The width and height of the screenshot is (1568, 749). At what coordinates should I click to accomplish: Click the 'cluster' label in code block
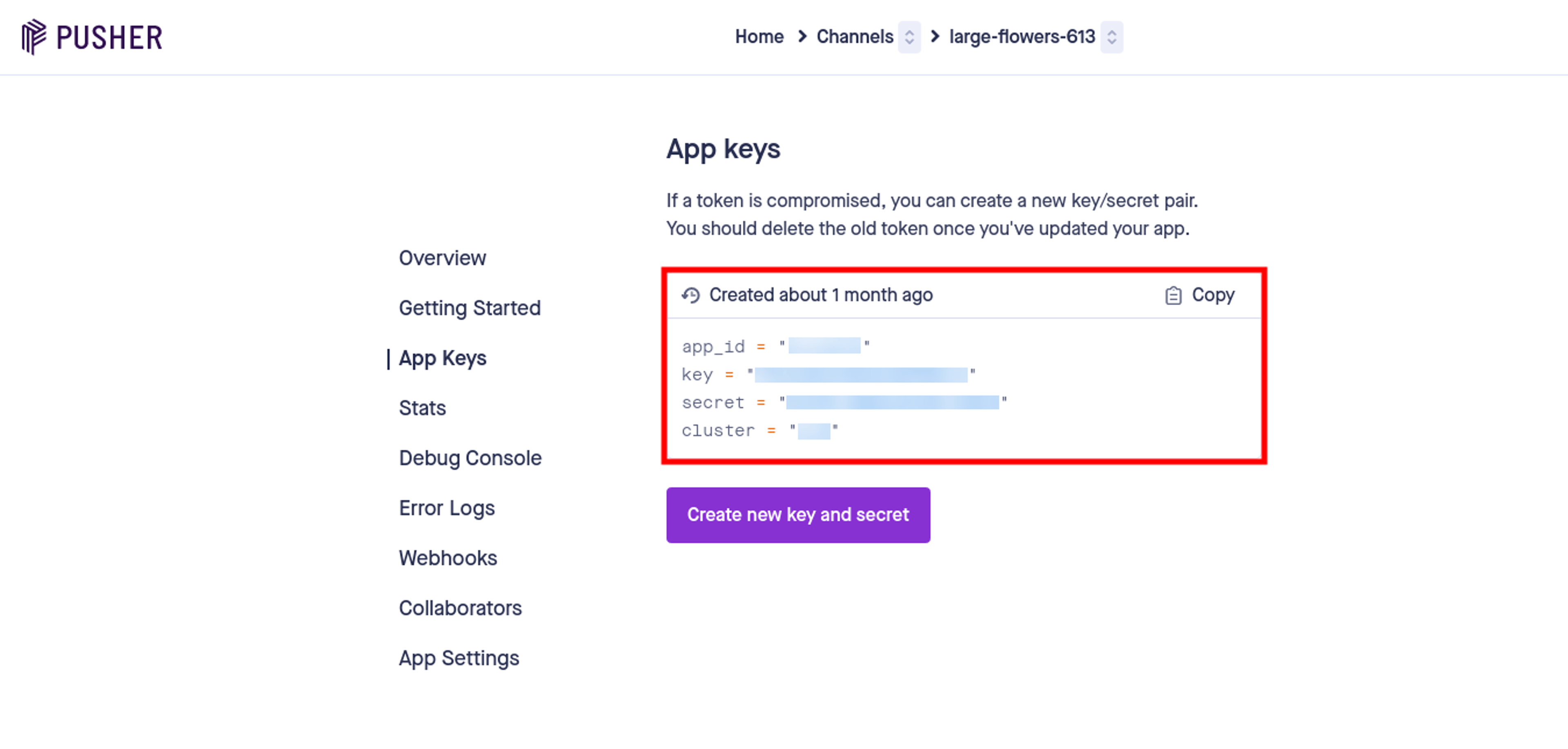[718, 430]
